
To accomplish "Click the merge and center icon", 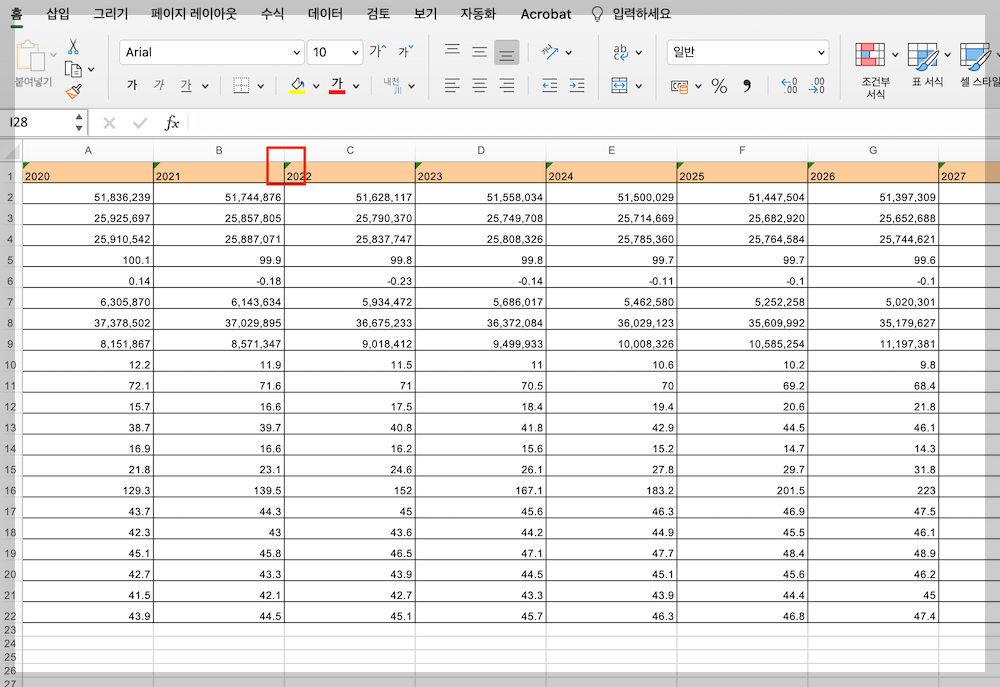I will coord(619,85).
